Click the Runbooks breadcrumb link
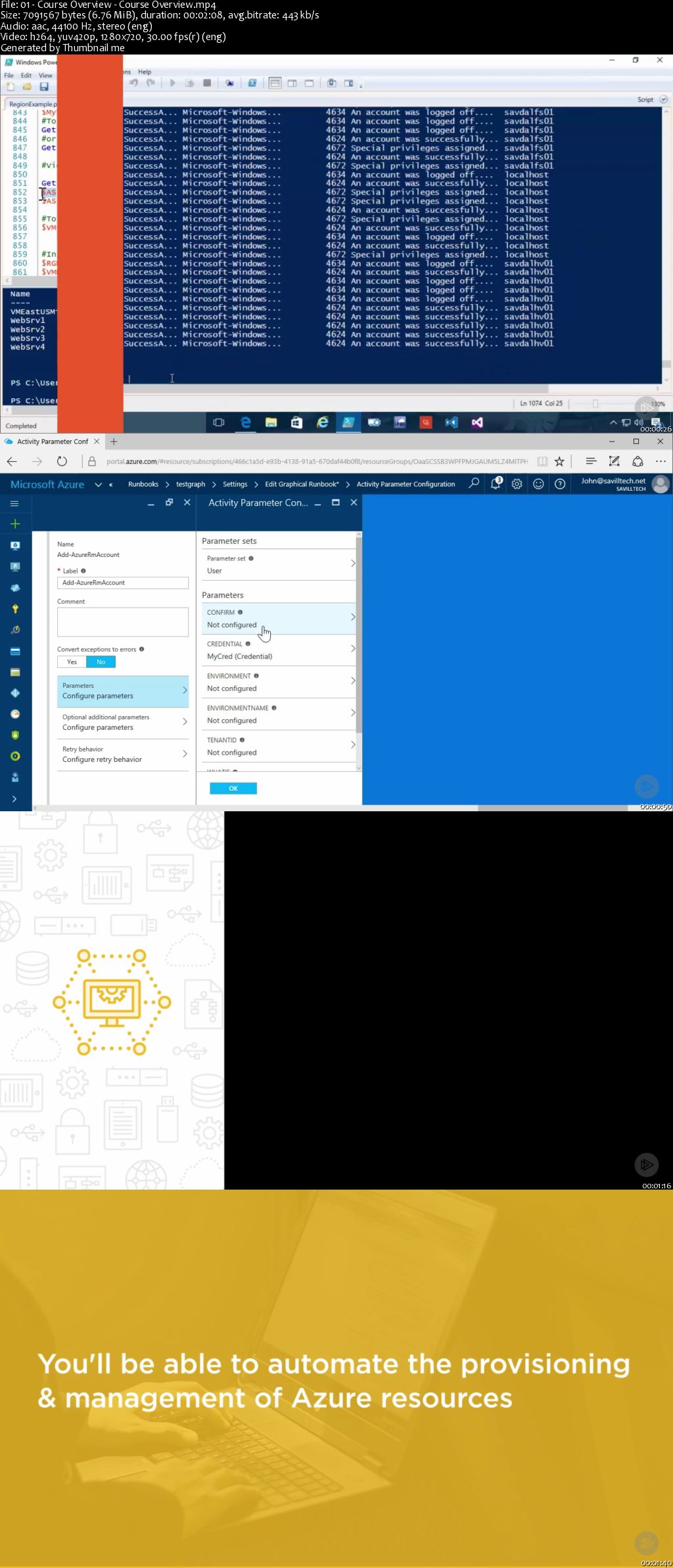Screen dimensions: 673x1568 click(x=143, y=484)
